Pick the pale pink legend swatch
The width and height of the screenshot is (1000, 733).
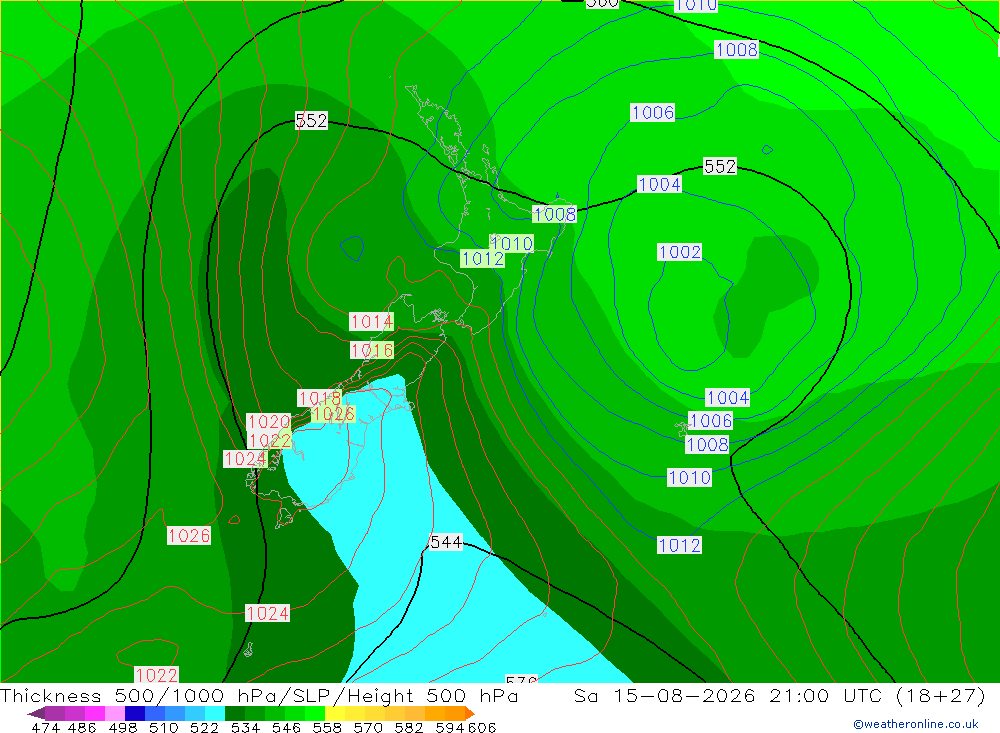pyautogui.click(x=115, y=713)
